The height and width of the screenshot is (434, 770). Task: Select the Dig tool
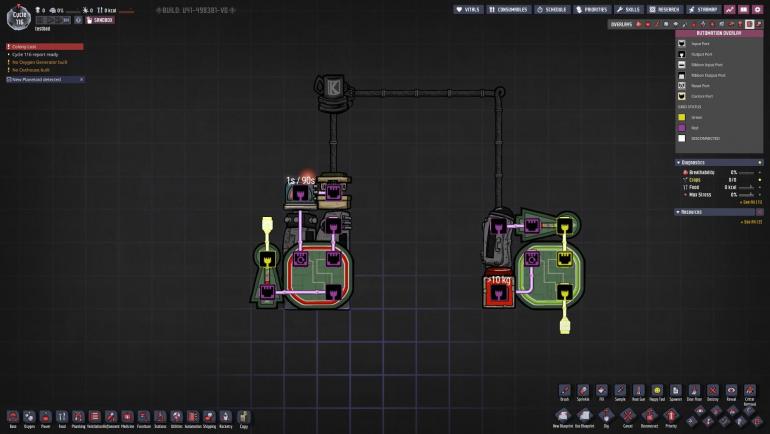pyautogui.click(x=606, y=417)
